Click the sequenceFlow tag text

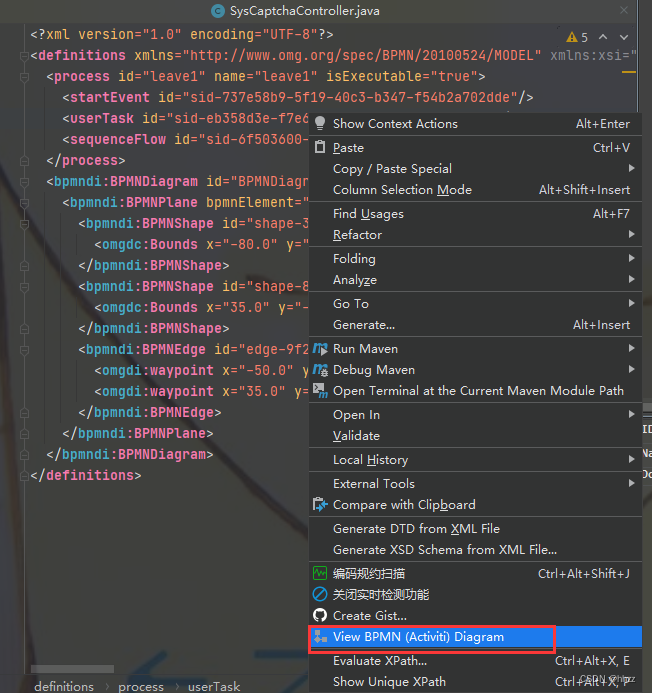click(x=118, y=139)
